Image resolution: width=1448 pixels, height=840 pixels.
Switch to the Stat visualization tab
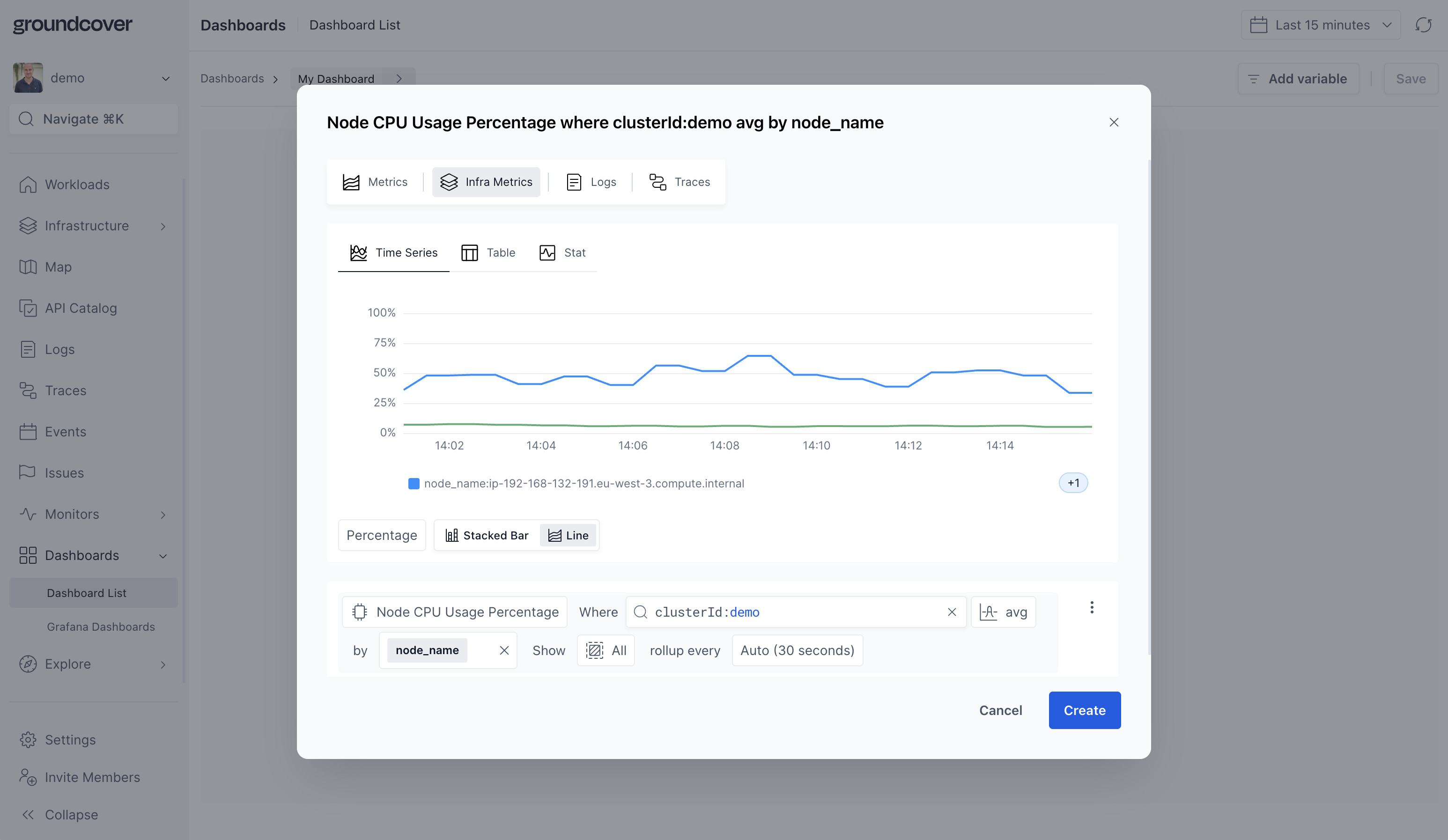tap(562, 252)
